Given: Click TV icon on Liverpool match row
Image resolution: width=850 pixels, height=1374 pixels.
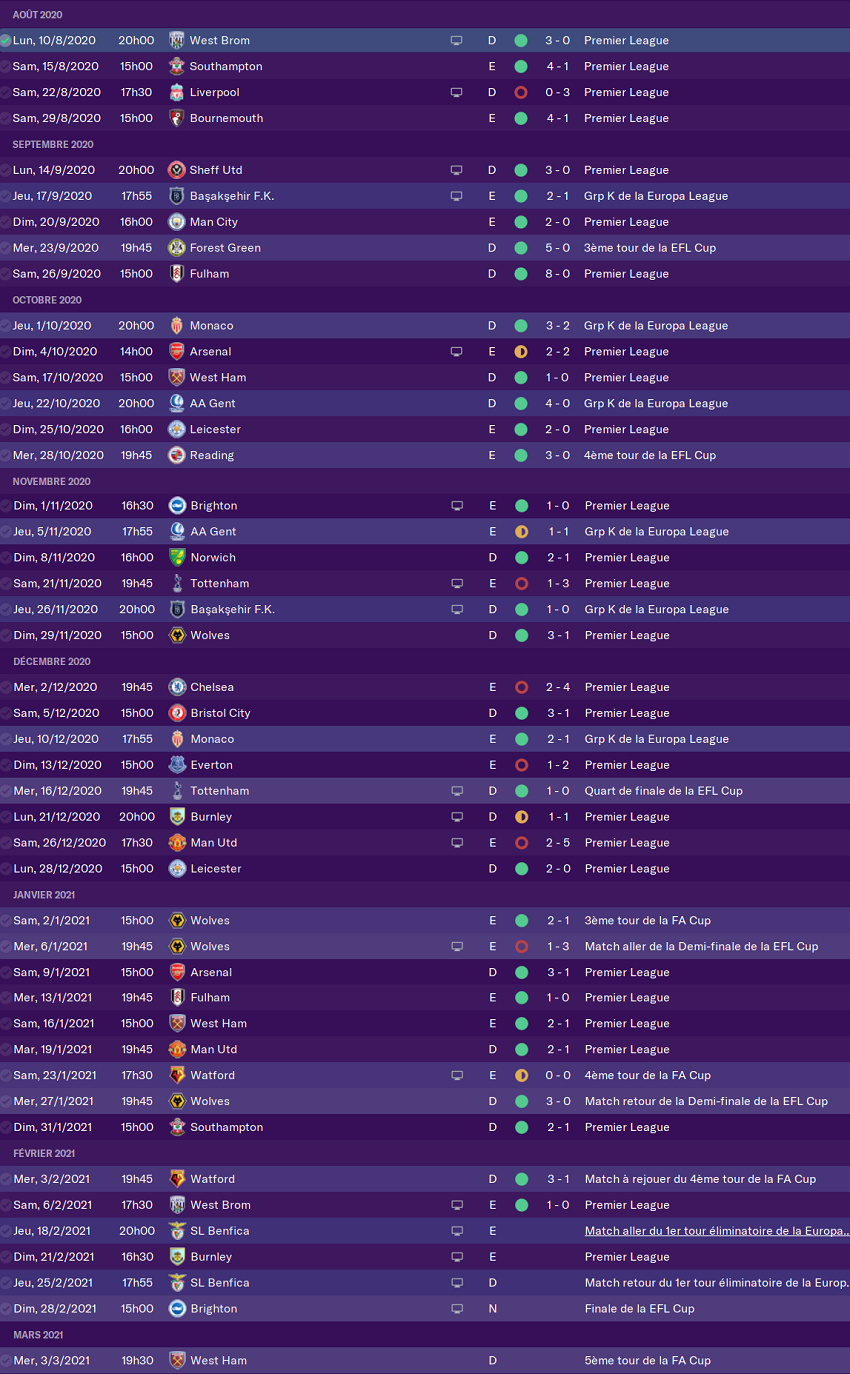Looking at the screenshot, I should point(456,92).
